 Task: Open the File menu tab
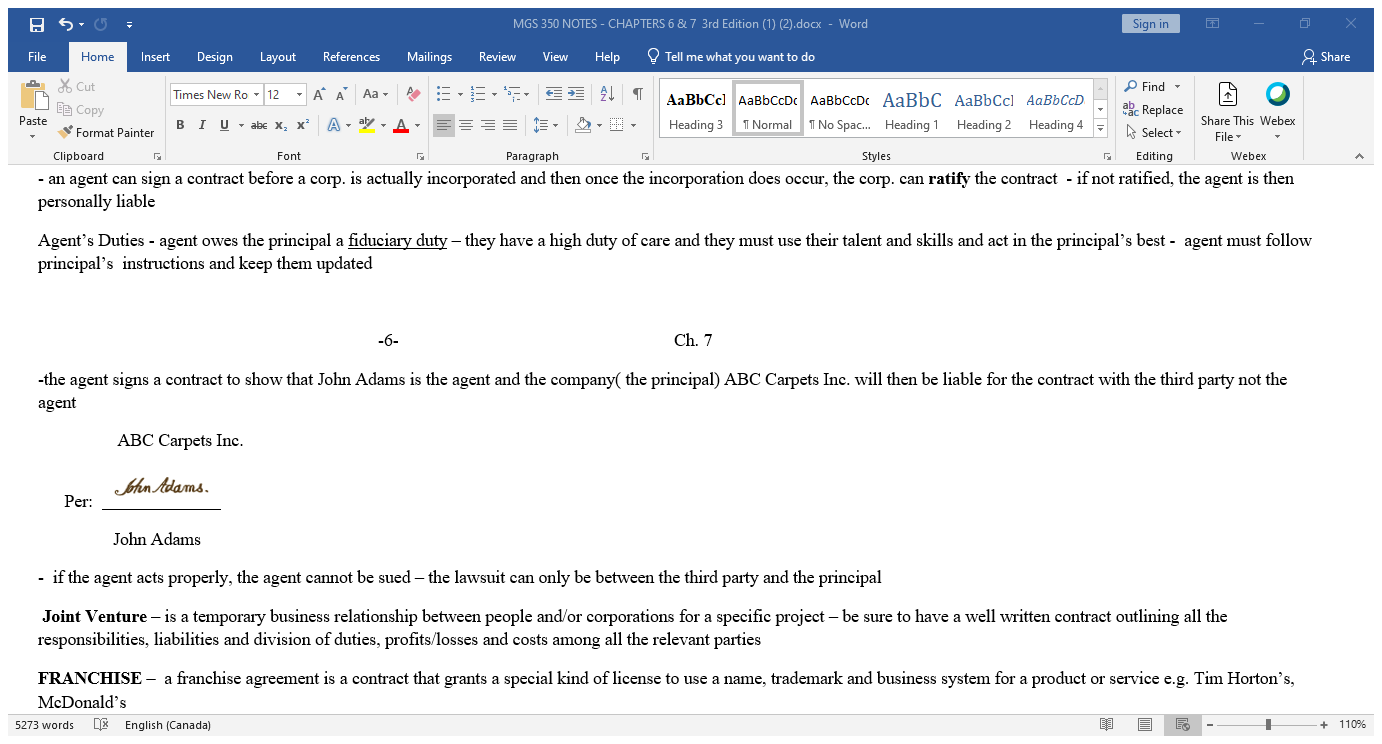pyautogui.click(x=38, y=57)
